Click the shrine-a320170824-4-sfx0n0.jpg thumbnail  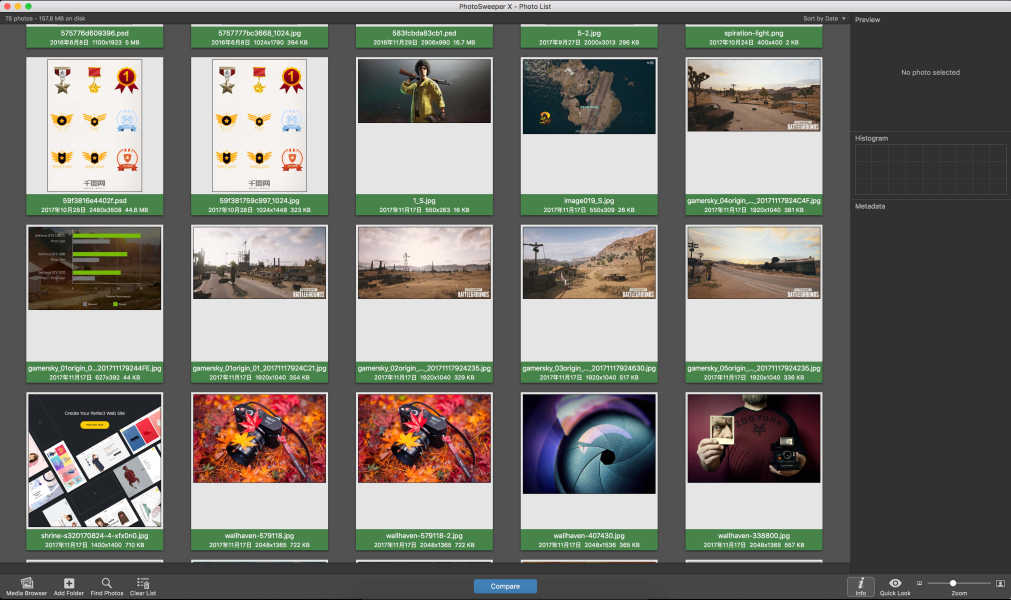(x=95, y=460)
